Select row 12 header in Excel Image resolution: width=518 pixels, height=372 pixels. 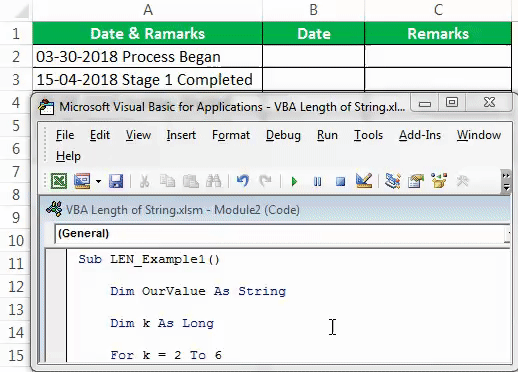tap(16, 287)
